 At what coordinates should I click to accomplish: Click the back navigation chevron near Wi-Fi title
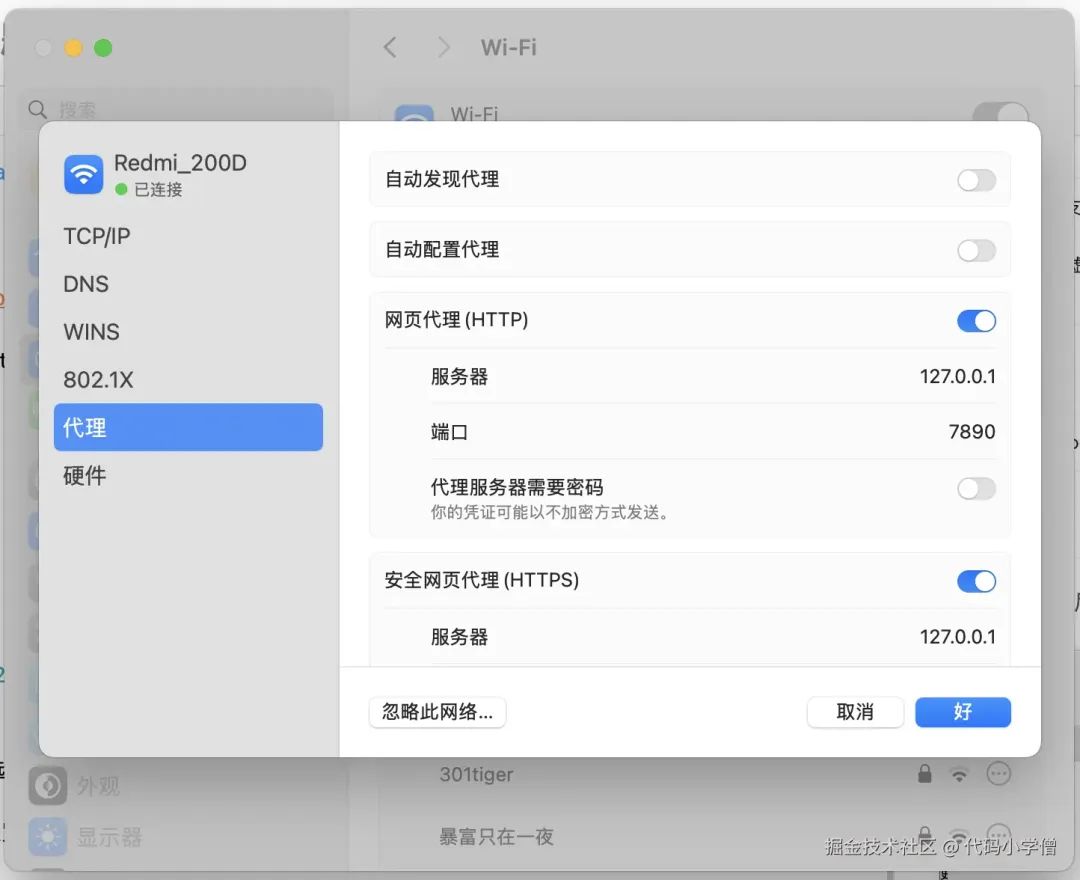click(390, 47)
